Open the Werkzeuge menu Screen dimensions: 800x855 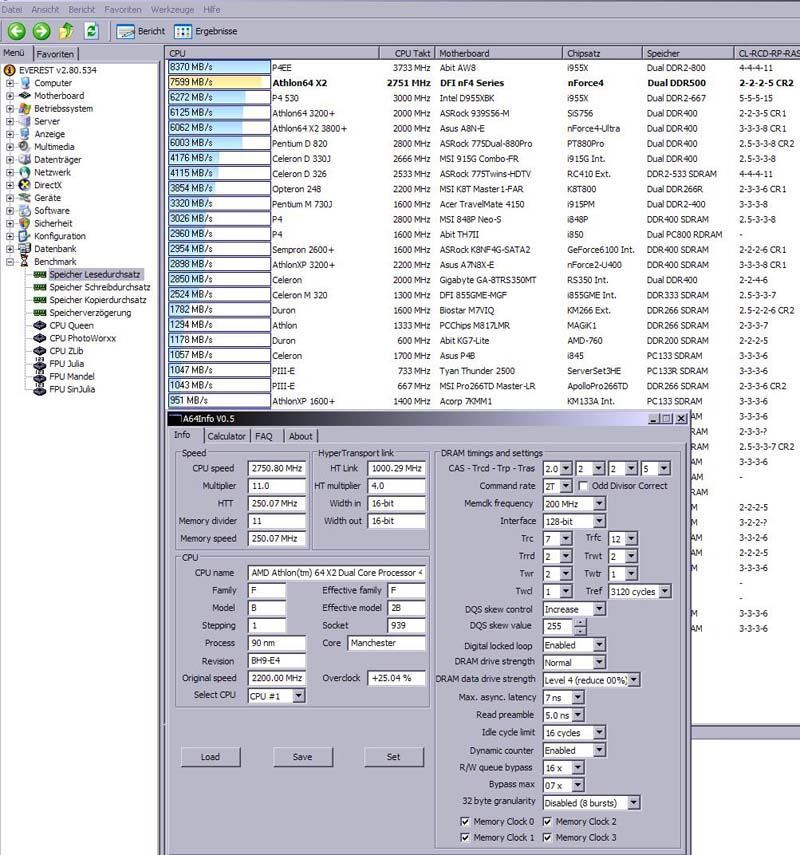172,9
